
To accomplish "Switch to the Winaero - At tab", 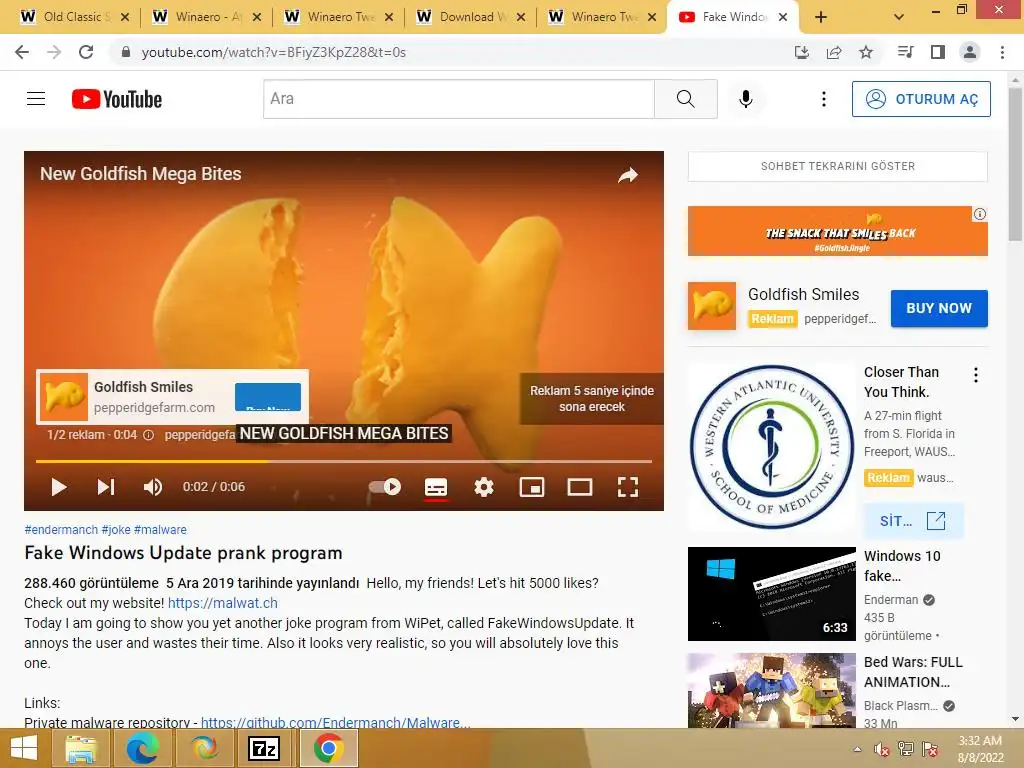I will click(x=205, y=17).
